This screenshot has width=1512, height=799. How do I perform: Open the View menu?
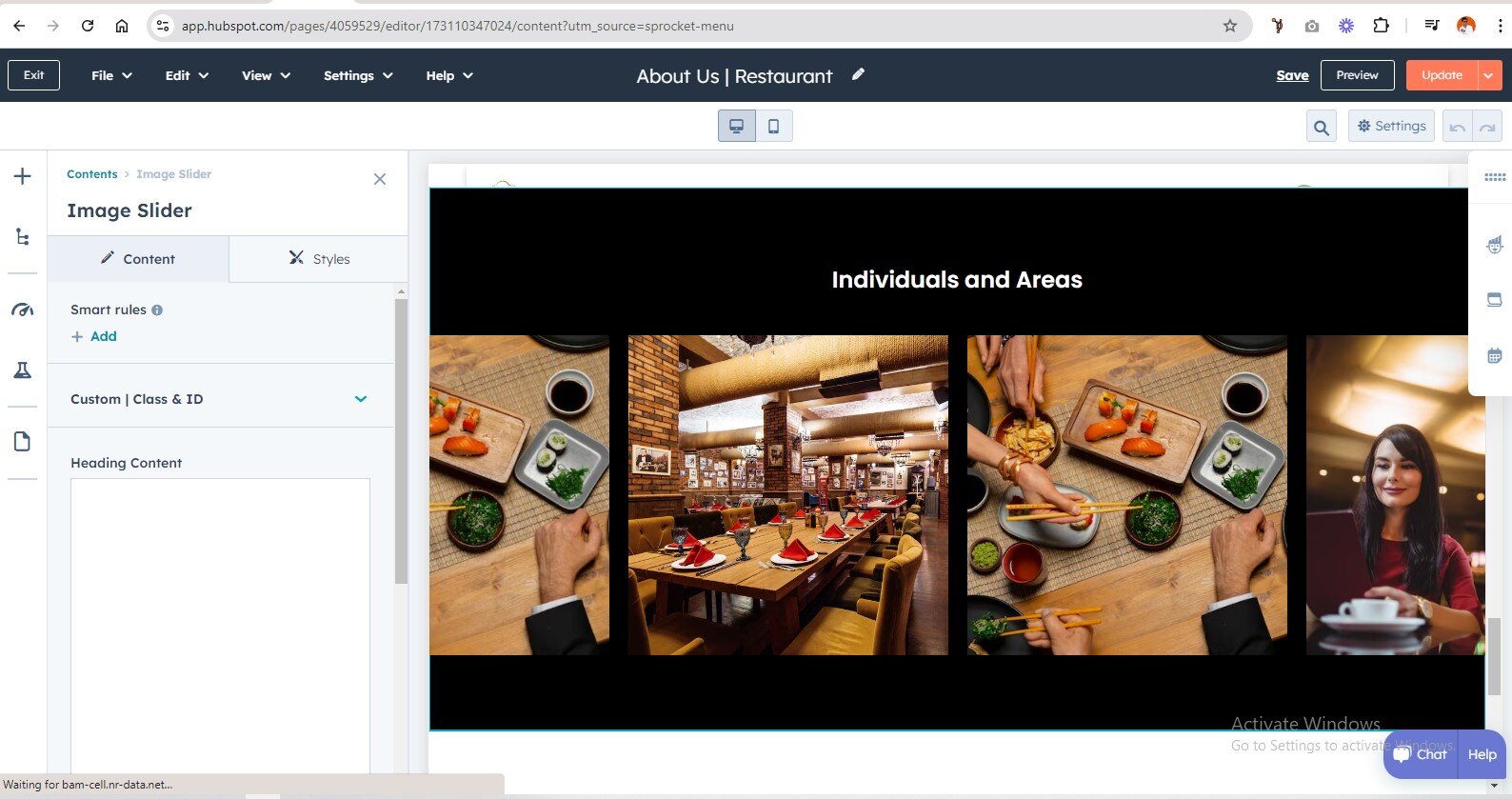pos(266,75)
